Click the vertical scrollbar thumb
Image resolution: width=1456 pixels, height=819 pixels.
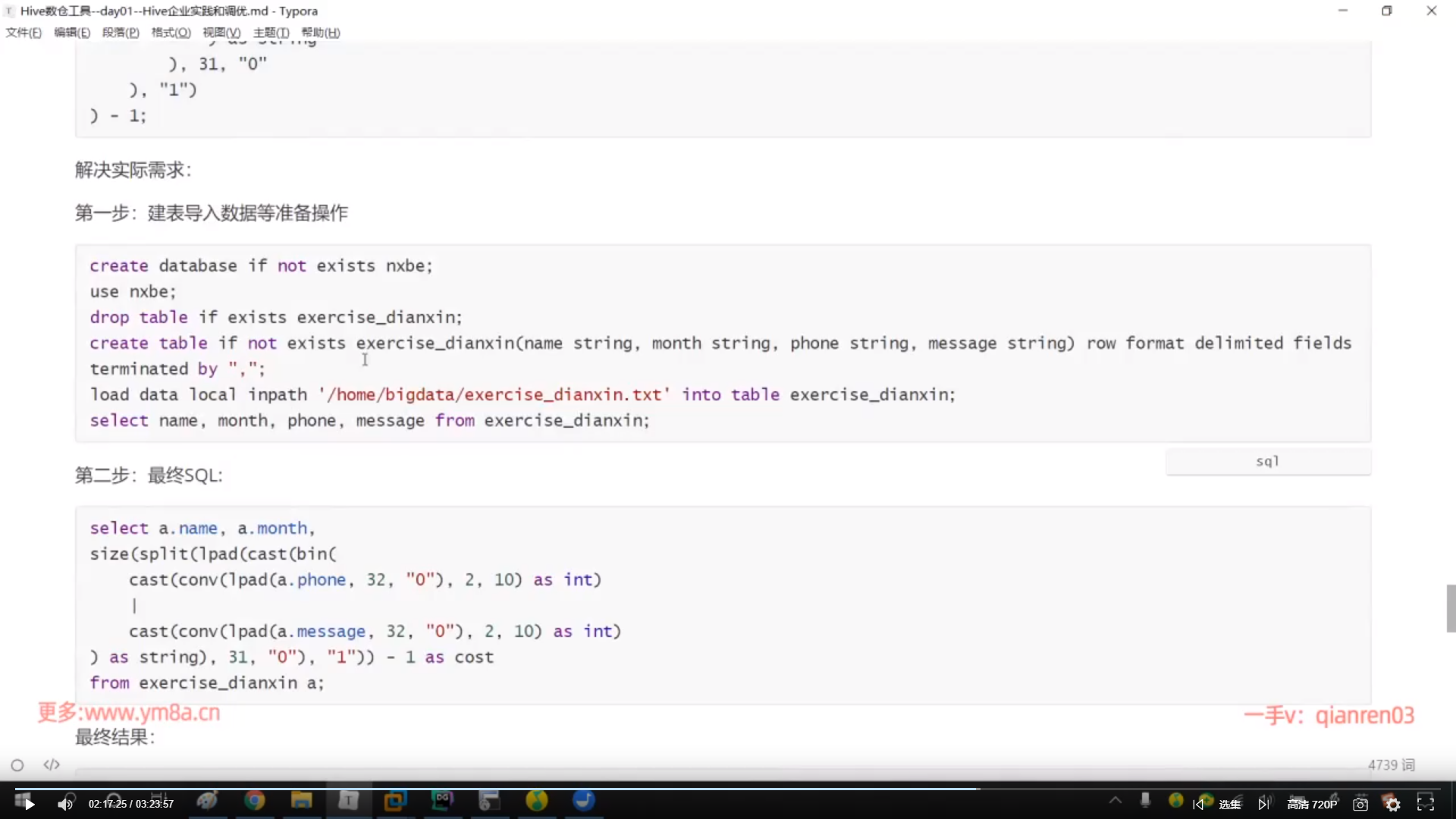(x=1451, y=608)
